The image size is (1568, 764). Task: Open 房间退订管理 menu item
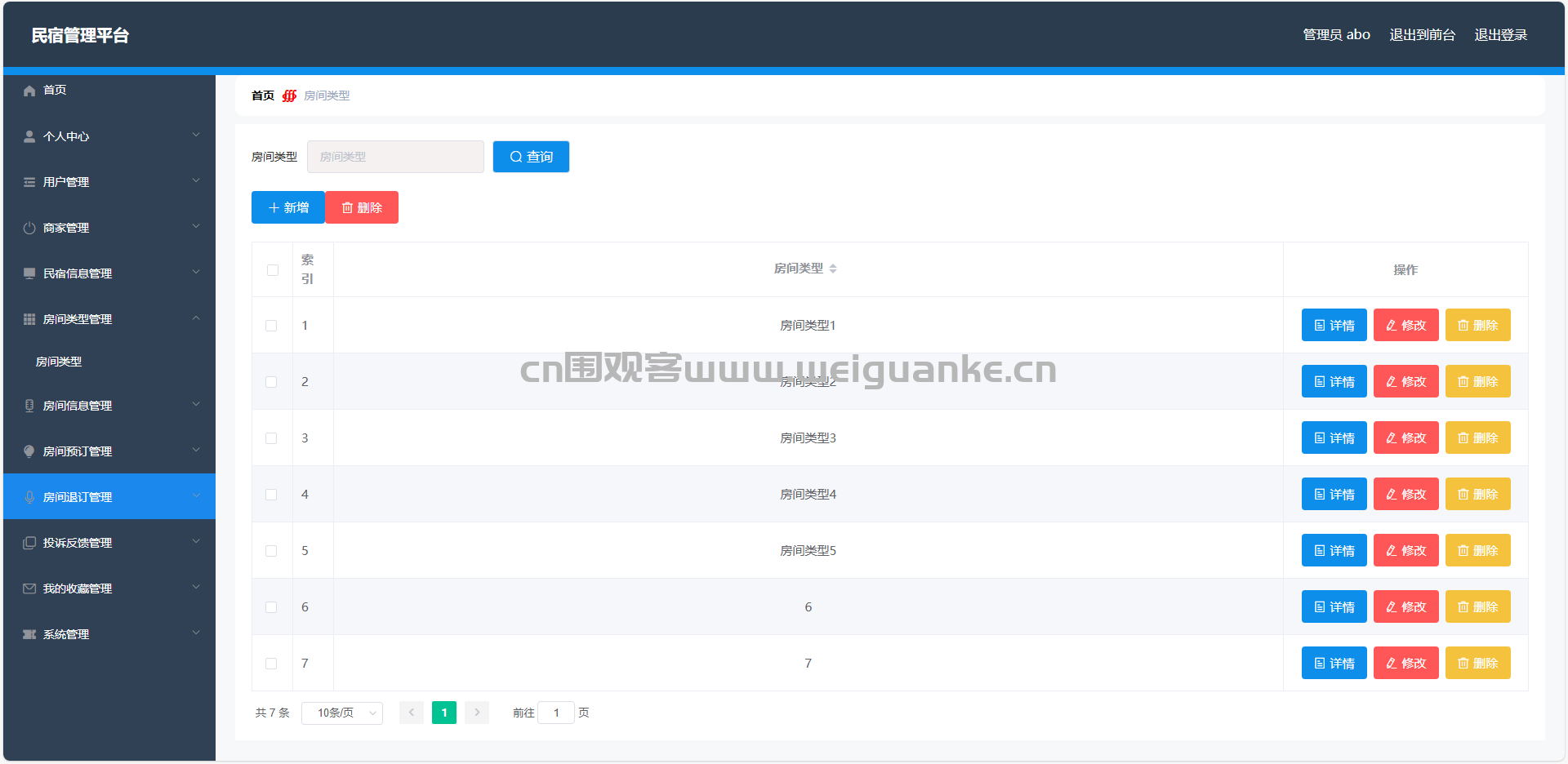click(x=109, y=496)
